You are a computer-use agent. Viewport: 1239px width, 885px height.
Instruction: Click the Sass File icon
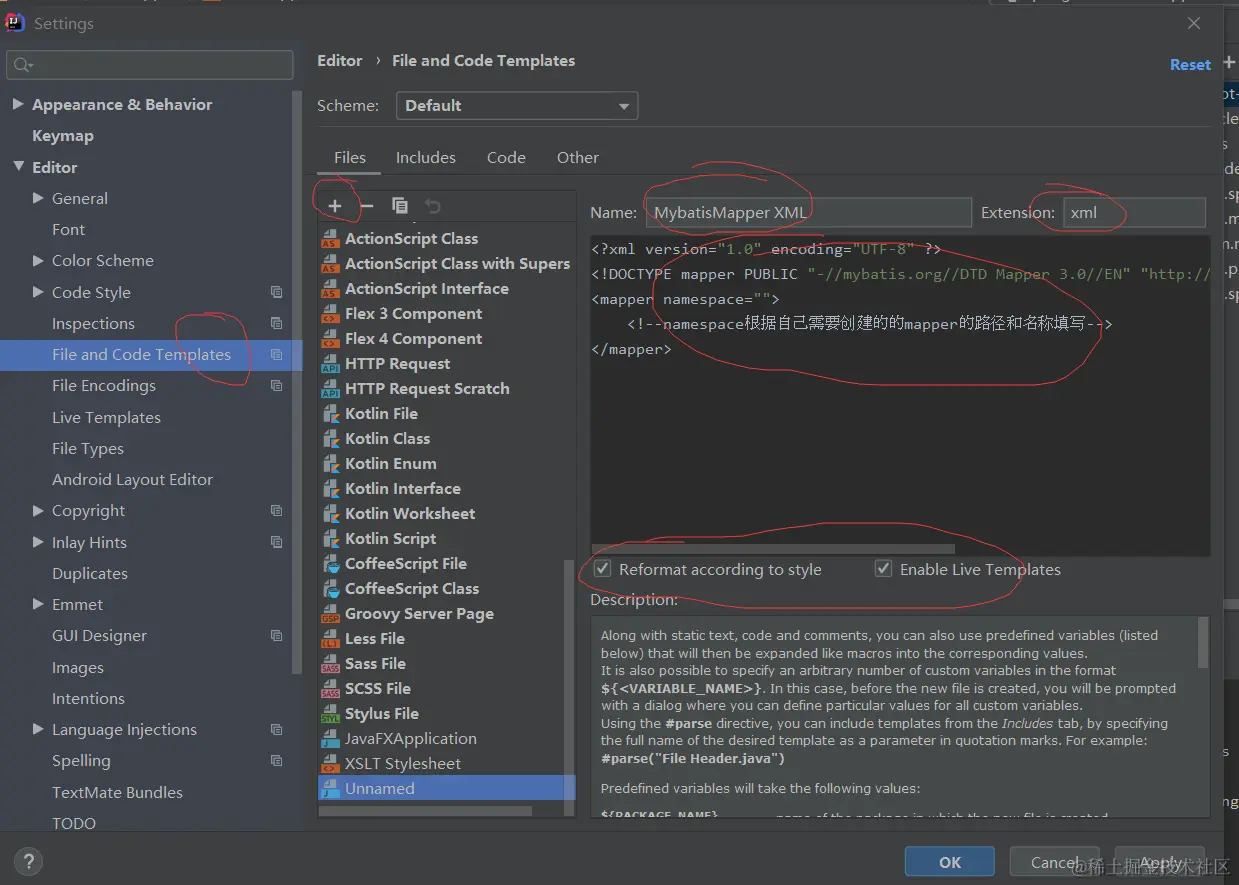(330, 664)
